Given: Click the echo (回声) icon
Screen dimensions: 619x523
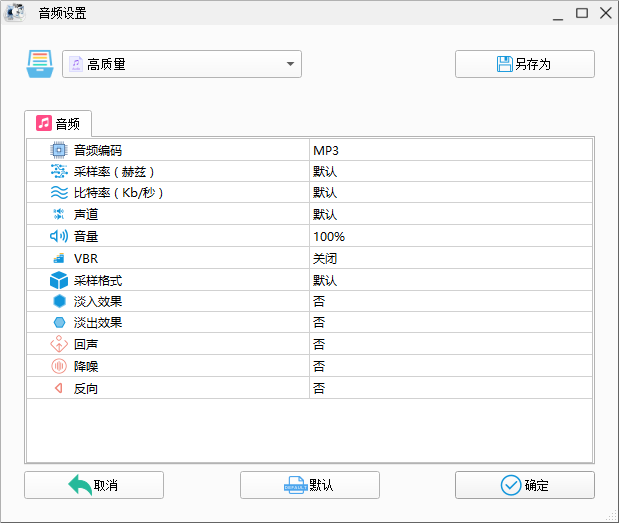Looking at the screenshot, I should point(59,344).
